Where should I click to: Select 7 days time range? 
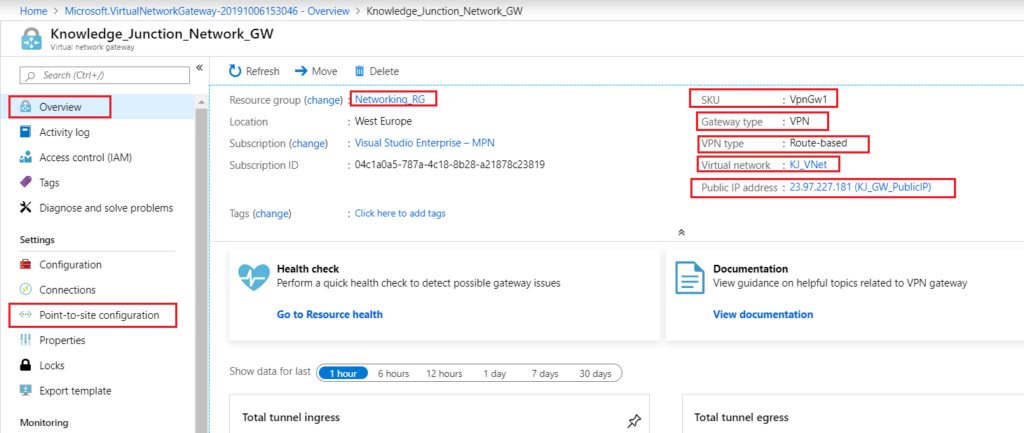pyautogui.click(x=545, y=374)
